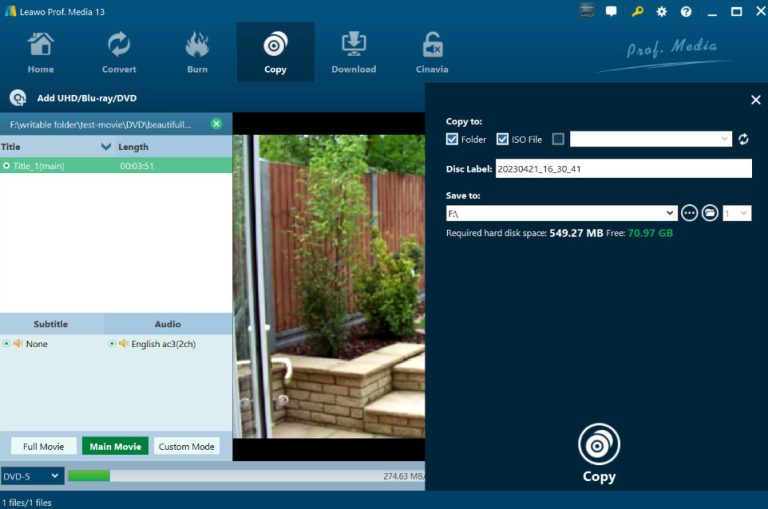Start copying with the big Copy button

tap(599, 454)
